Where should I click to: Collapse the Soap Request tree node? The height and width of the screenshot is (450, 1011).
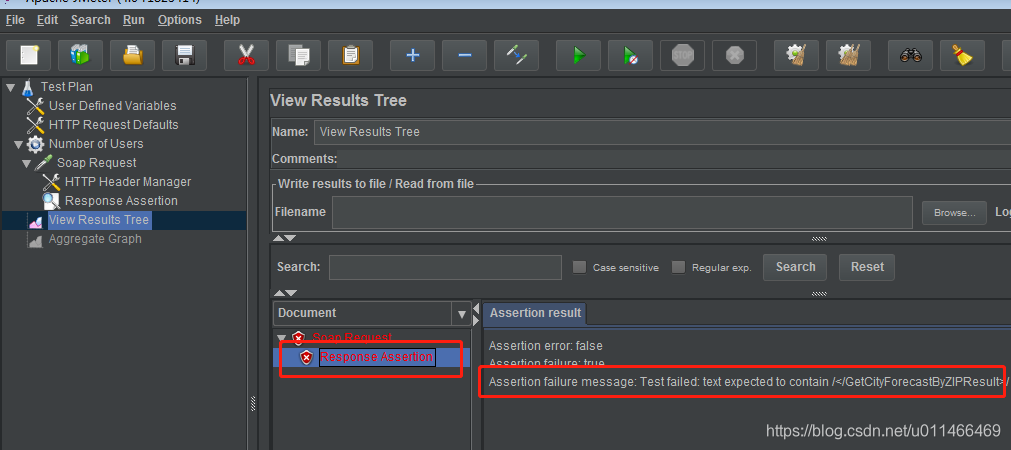pyautogui.click(x=26, y=163)
